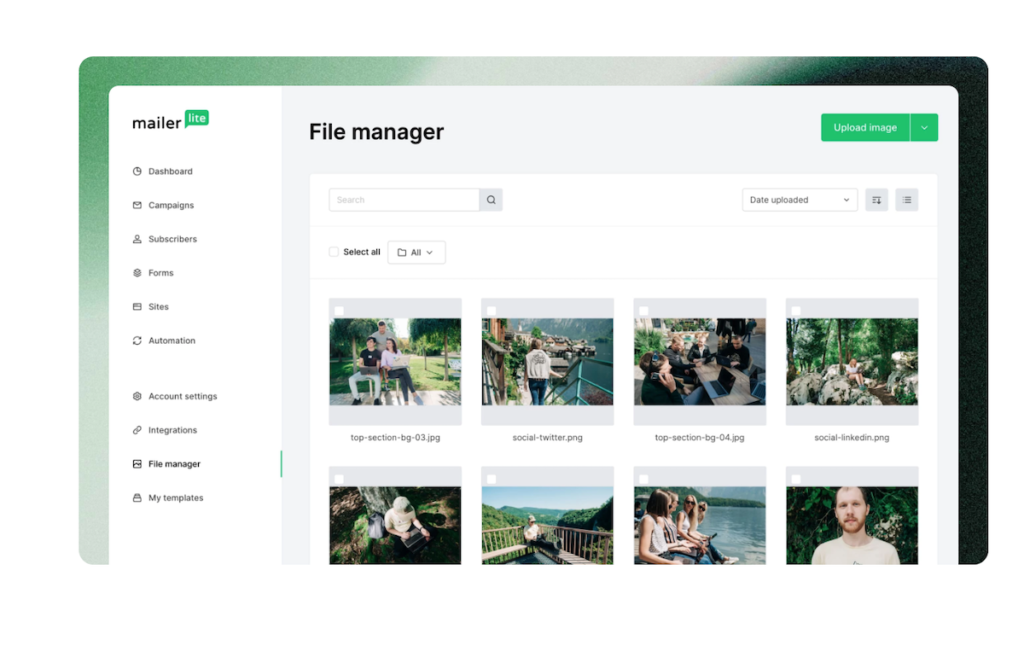Click the file name top-section-bg-04.jpg
1024x669 pixels.
tap(699, 438)
